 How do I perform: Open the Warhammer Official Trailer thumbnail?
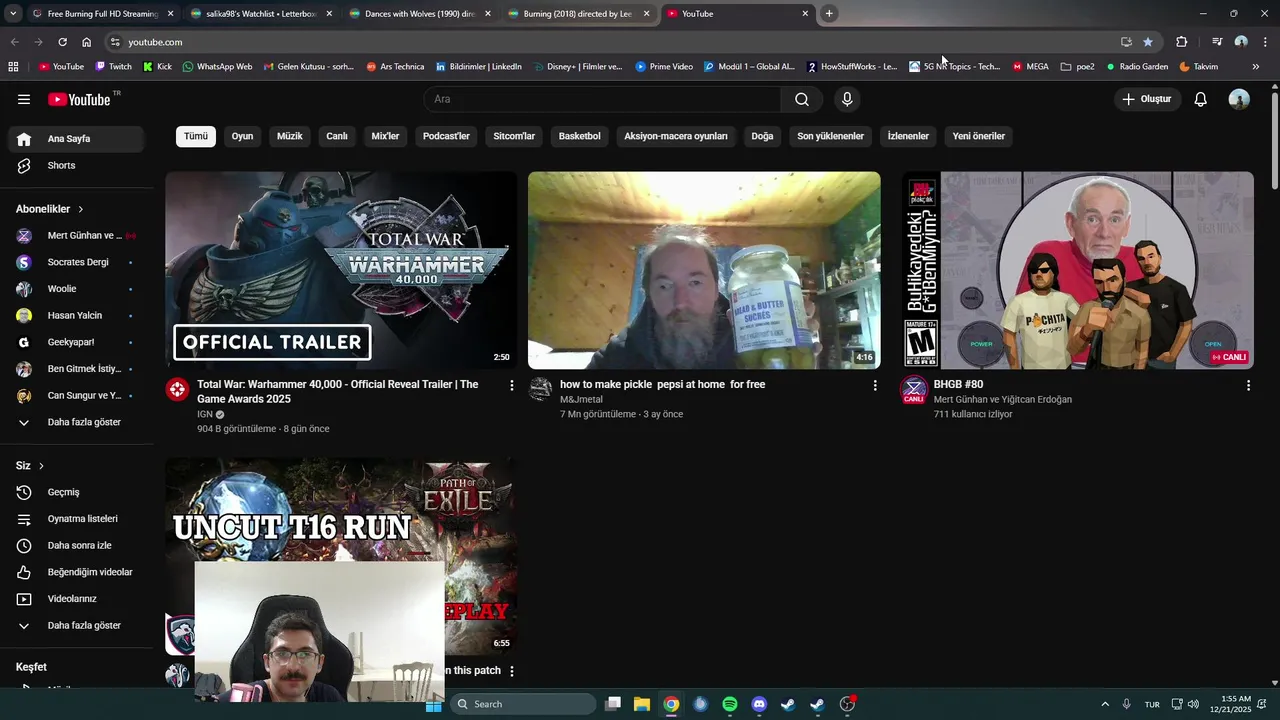(x=341, y=270)
